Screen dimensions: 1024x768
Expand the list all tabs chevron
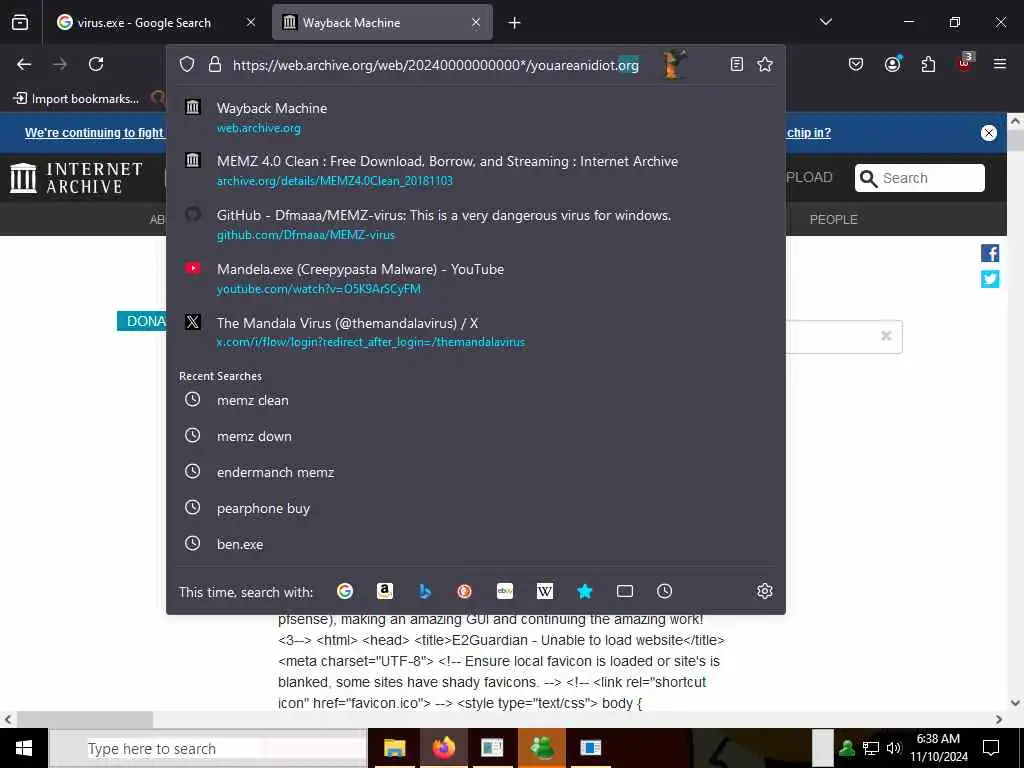tap(825, 22)
